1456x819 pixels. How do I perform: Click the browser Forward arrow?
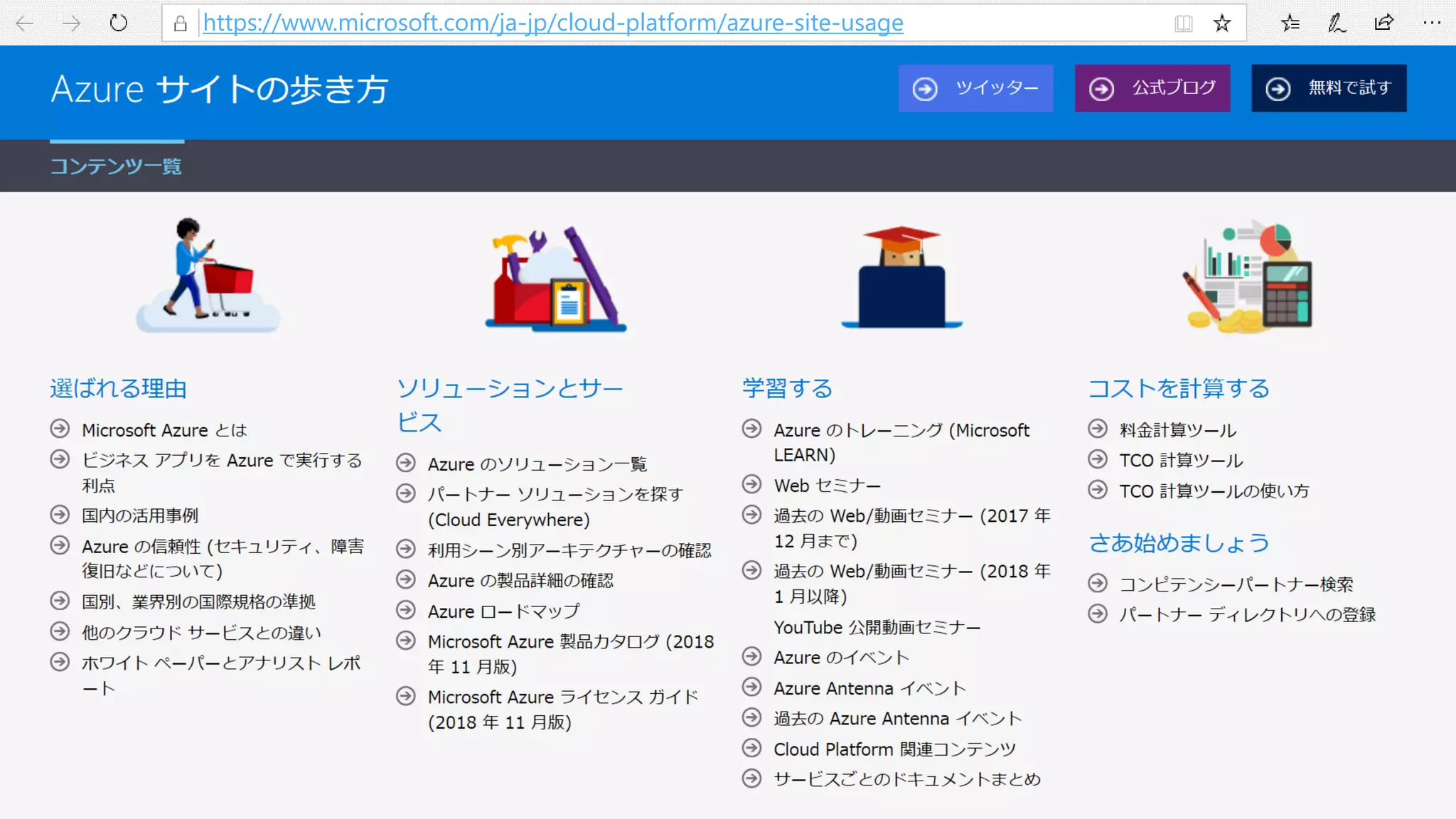click(71, 23)
